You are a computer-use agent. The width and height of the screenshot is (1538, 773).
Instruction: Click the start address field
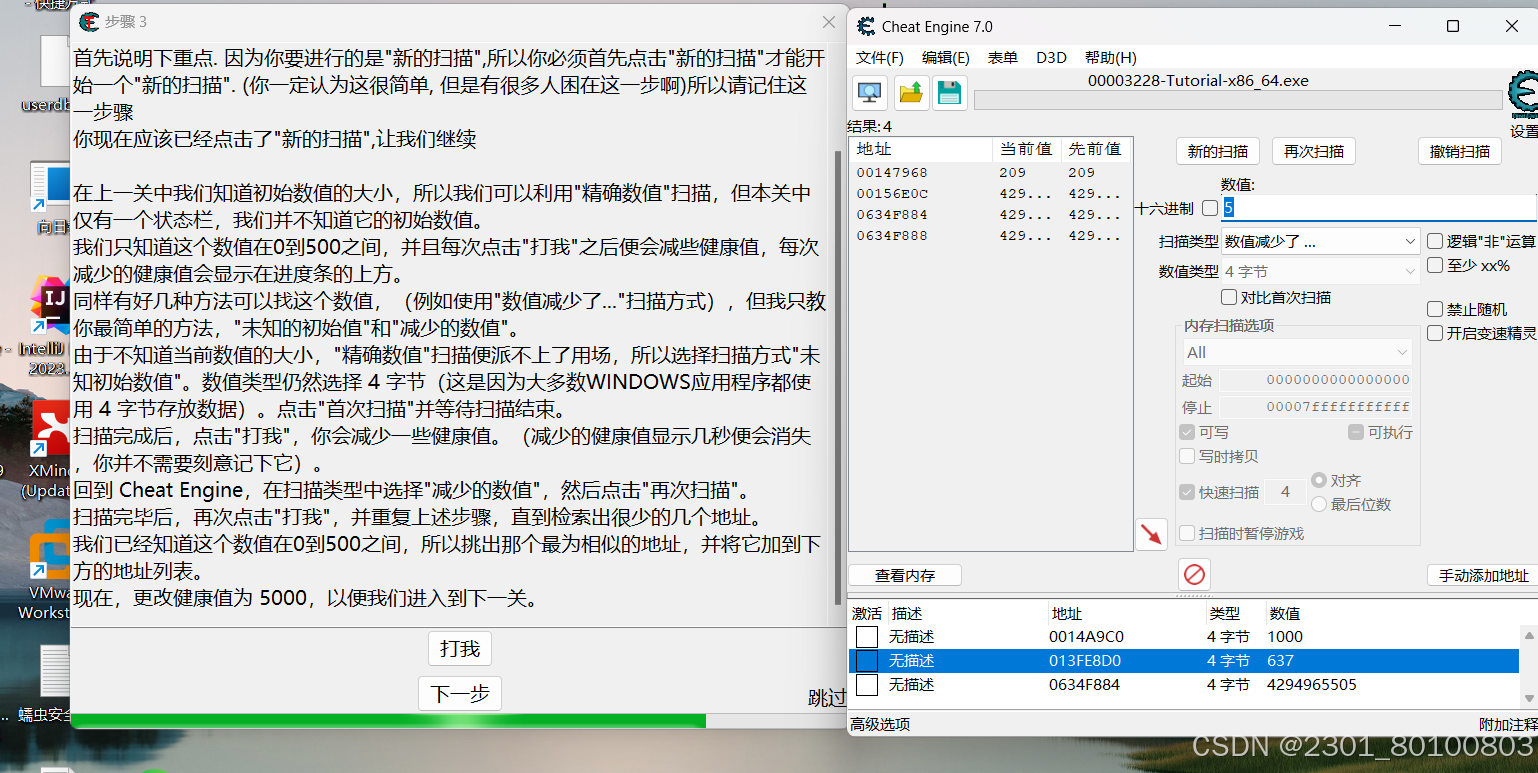1317,380
